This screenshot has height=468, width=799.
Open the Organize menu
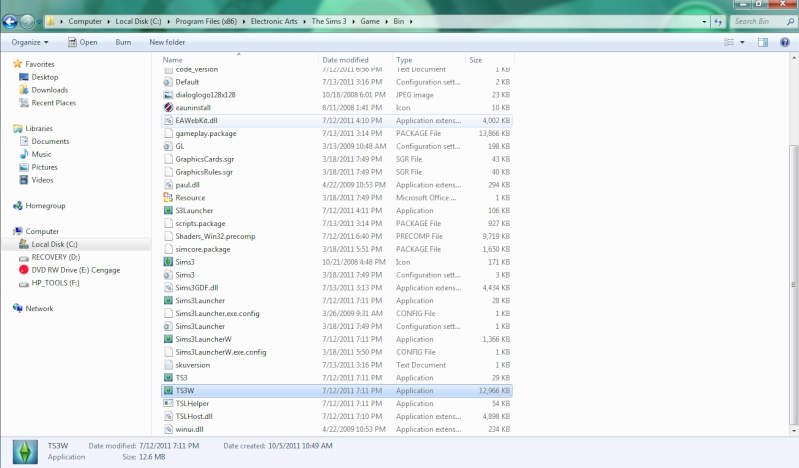(30, 42)
